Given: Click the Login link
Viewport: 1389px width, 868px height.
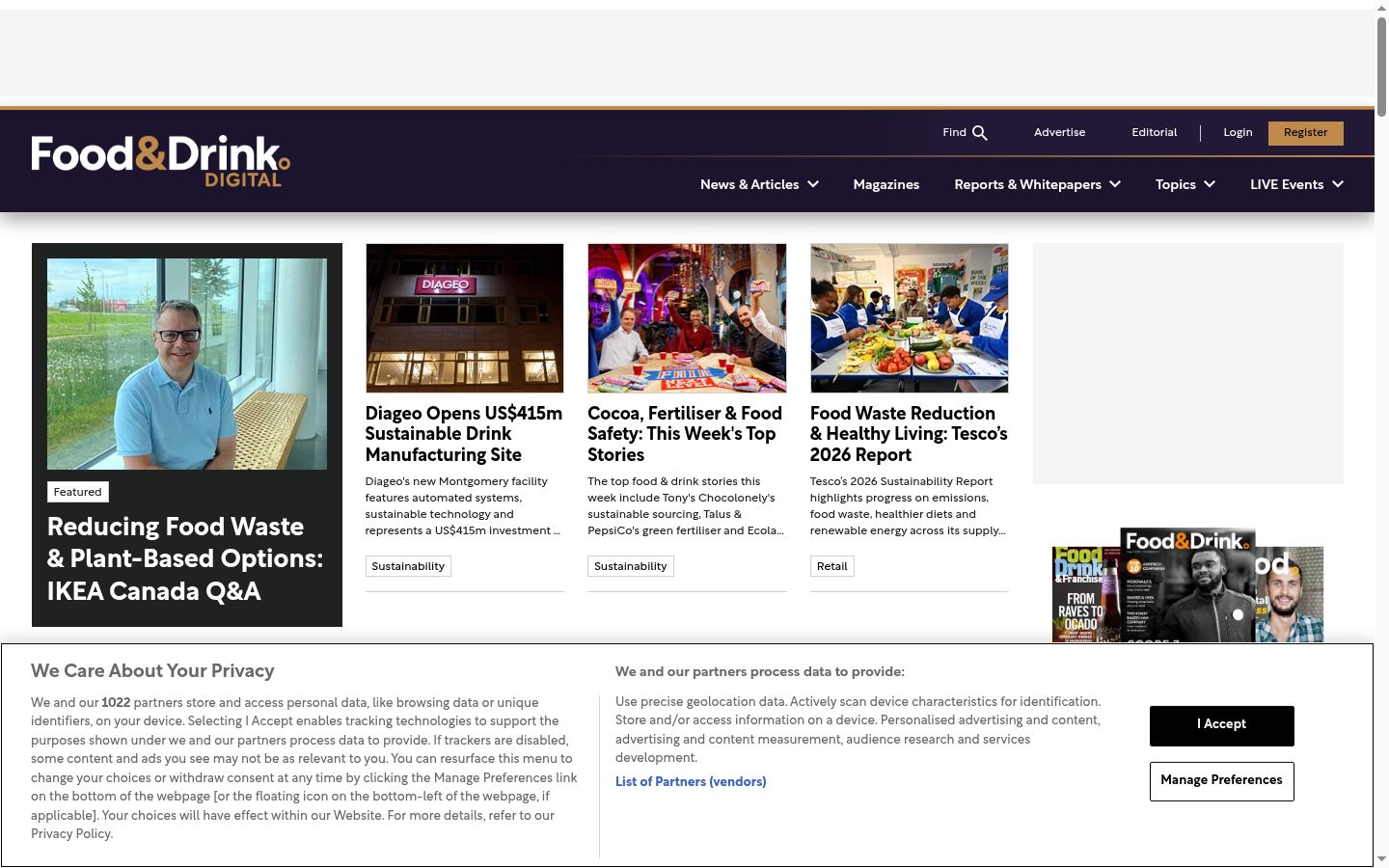Looking at the screenshot, I should click(x=1238, y=133).
